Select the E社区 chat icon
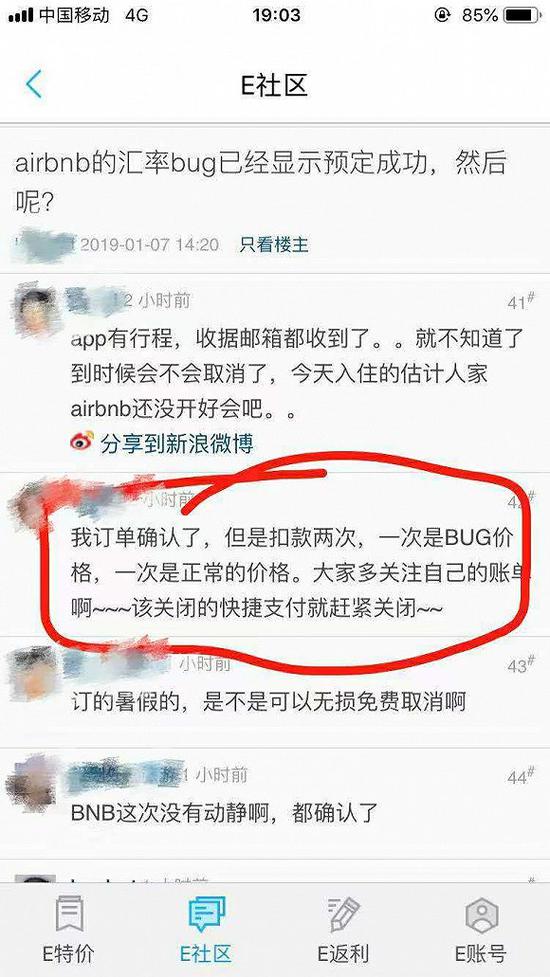The height and width of the screenshot is (977, 550). pyautogui.click(x=207, y=914)
